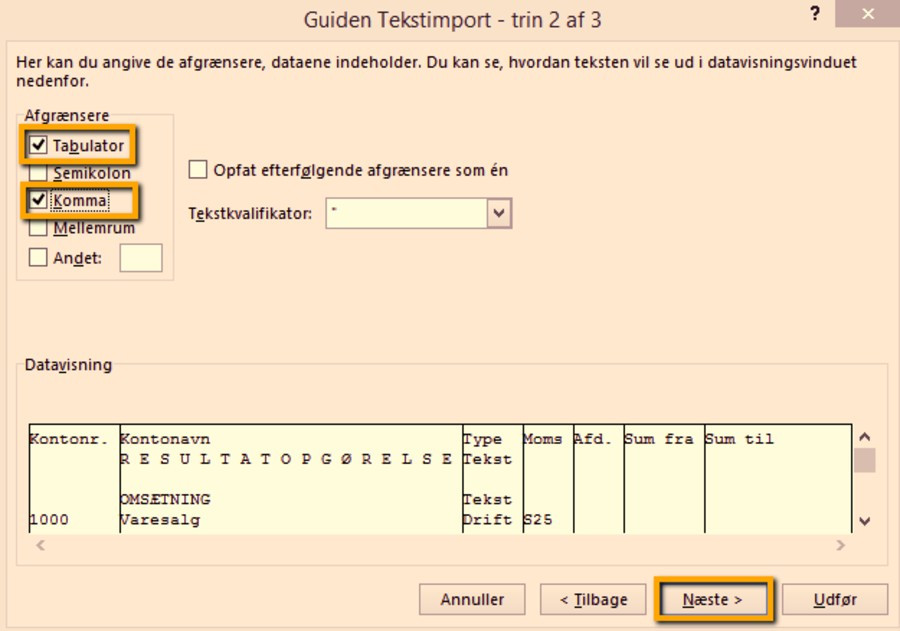Click the Andet custom delimiter text field
900x631 pixels.
click(x=140, y=258)
